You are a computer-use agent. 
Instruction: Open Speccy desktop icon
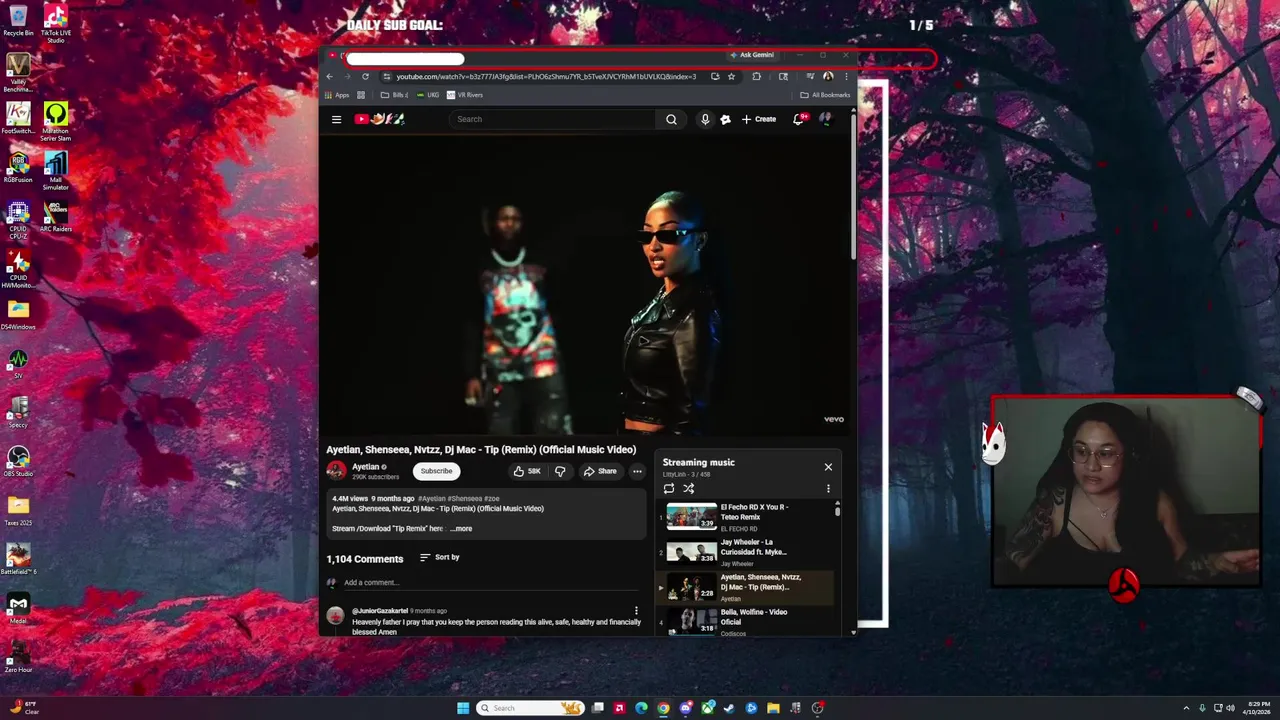click(18, 412)
